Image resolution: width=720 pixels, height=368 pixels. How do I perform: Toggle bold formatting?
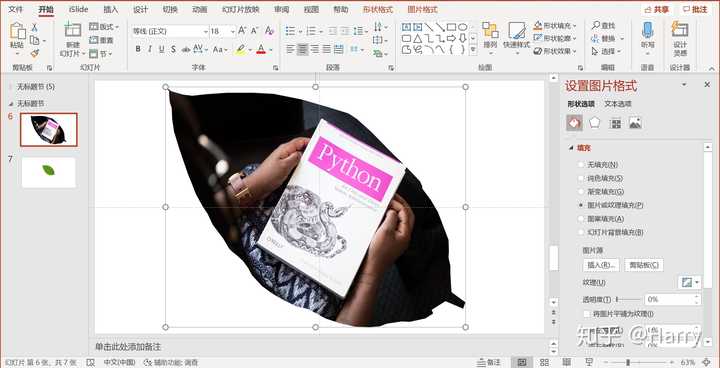point(138,49)
